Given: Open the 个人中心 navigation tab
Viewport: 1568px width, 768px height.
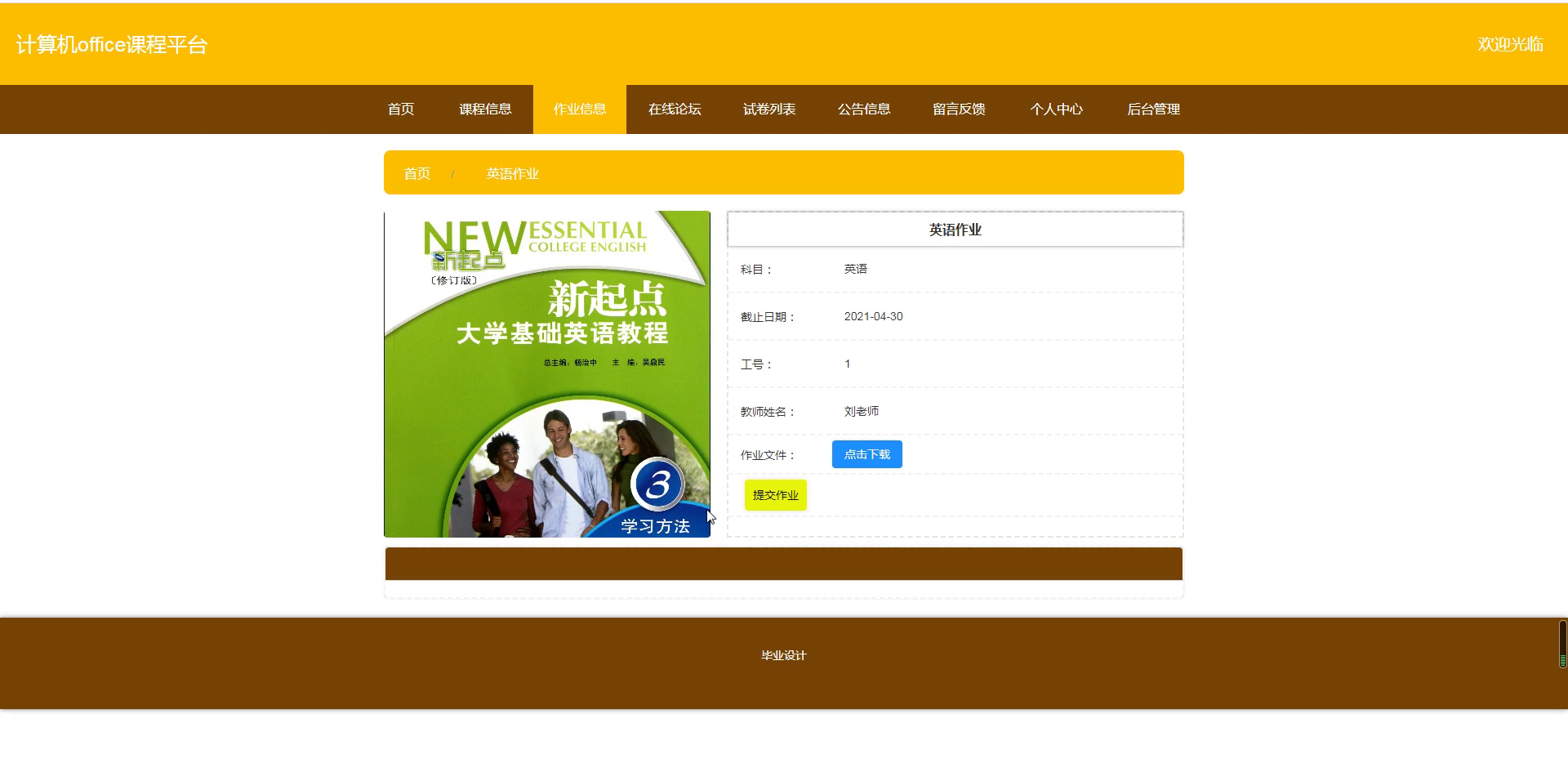Looking at the screenshot, I should (x=1056, y=109).
